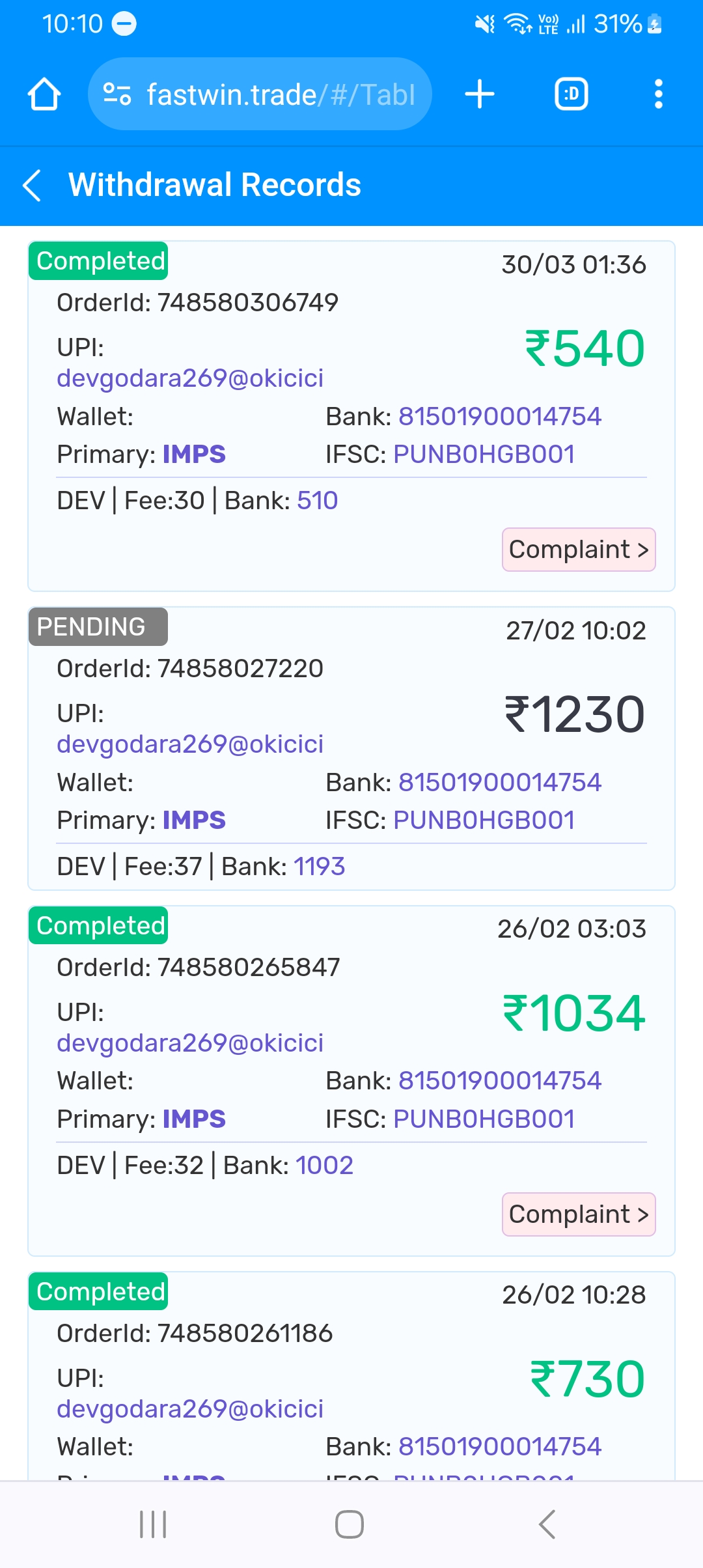703x1568 pixels.
Task: Tap the browser home icon
Action: click(x=44, y=94)
